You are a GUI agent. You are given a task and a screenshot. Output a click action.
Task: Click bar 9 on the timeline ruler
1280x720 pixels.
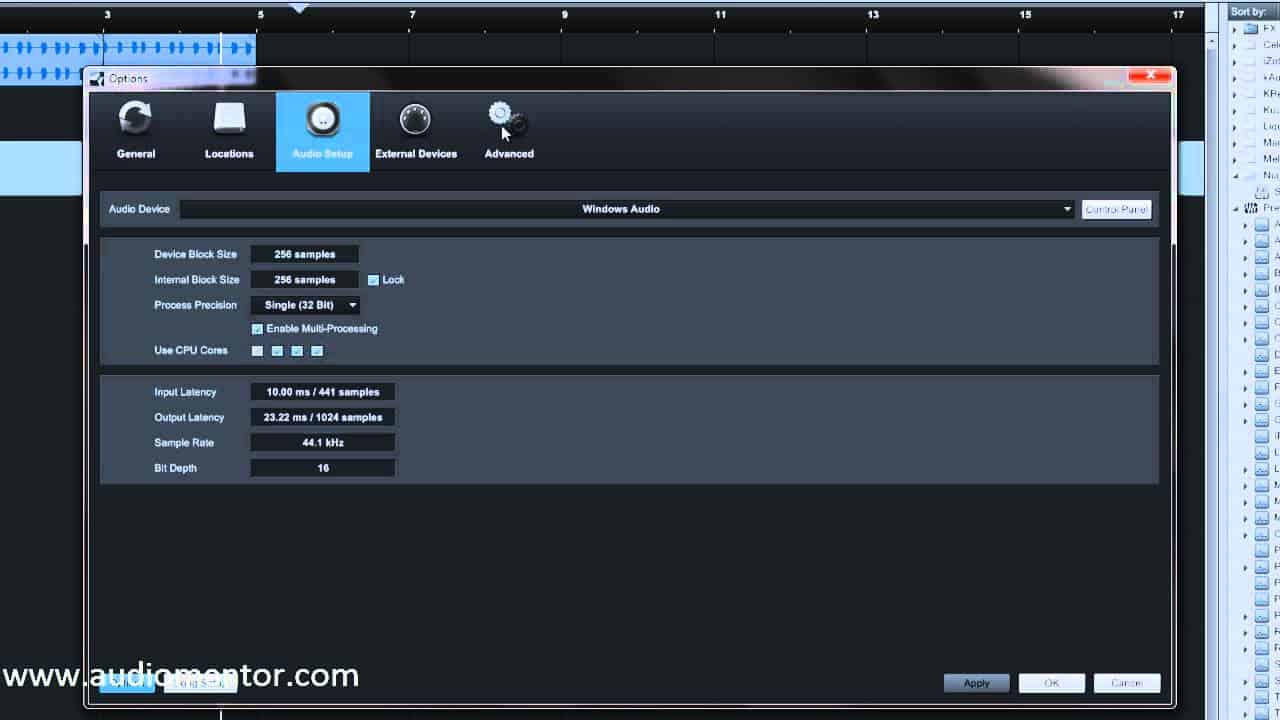point(565,15)
